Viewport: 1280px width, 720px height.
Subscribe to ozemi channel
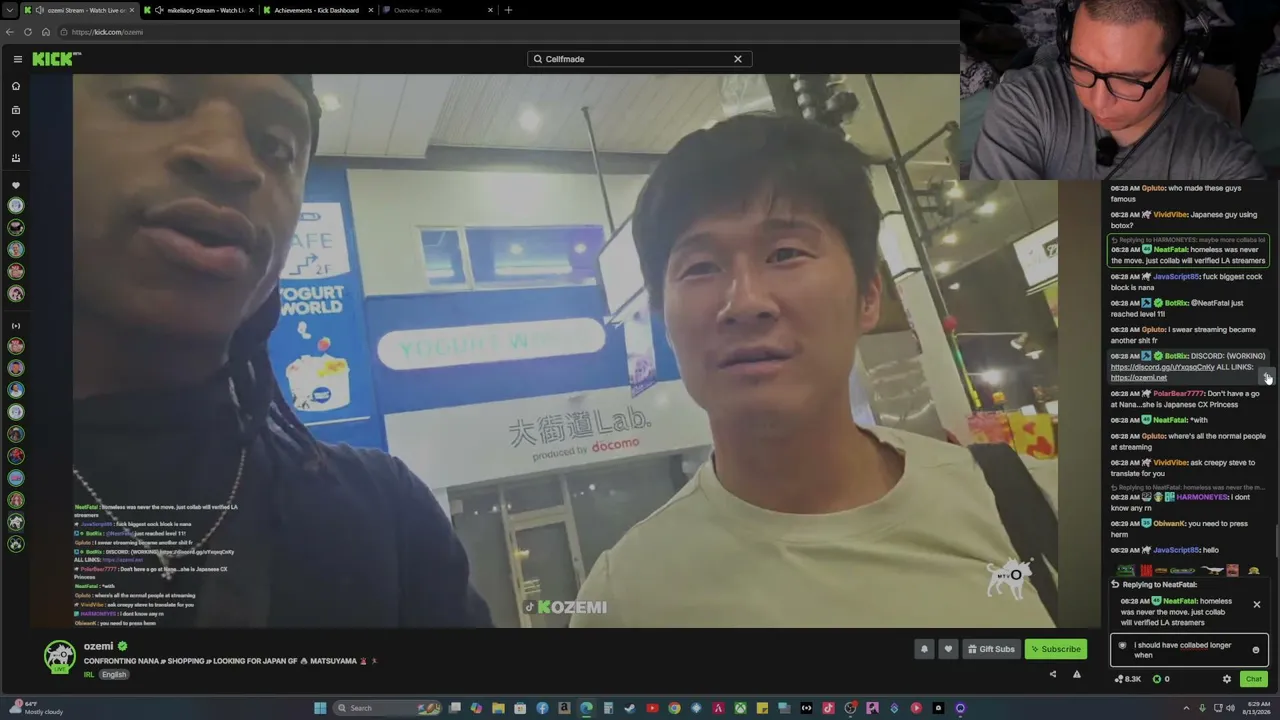point(1056,649)
